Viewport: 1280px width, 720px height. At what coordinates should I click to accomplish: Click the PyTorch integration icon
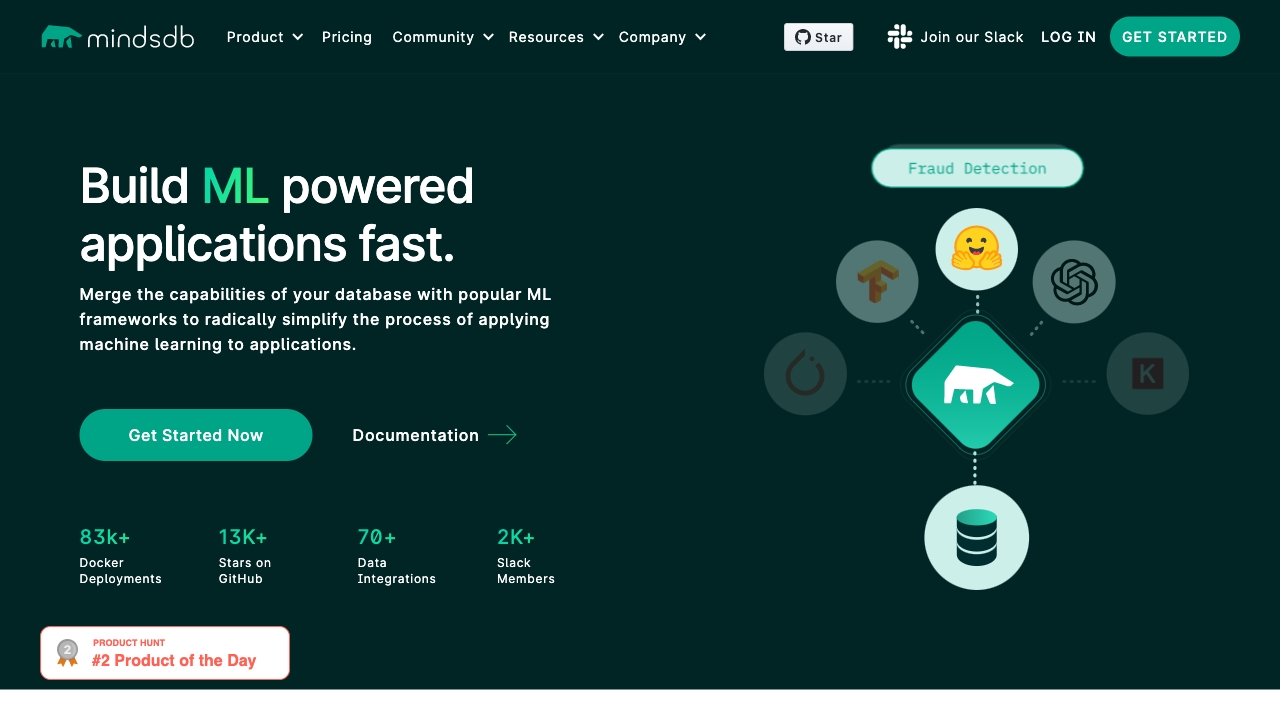coord(805,374)
